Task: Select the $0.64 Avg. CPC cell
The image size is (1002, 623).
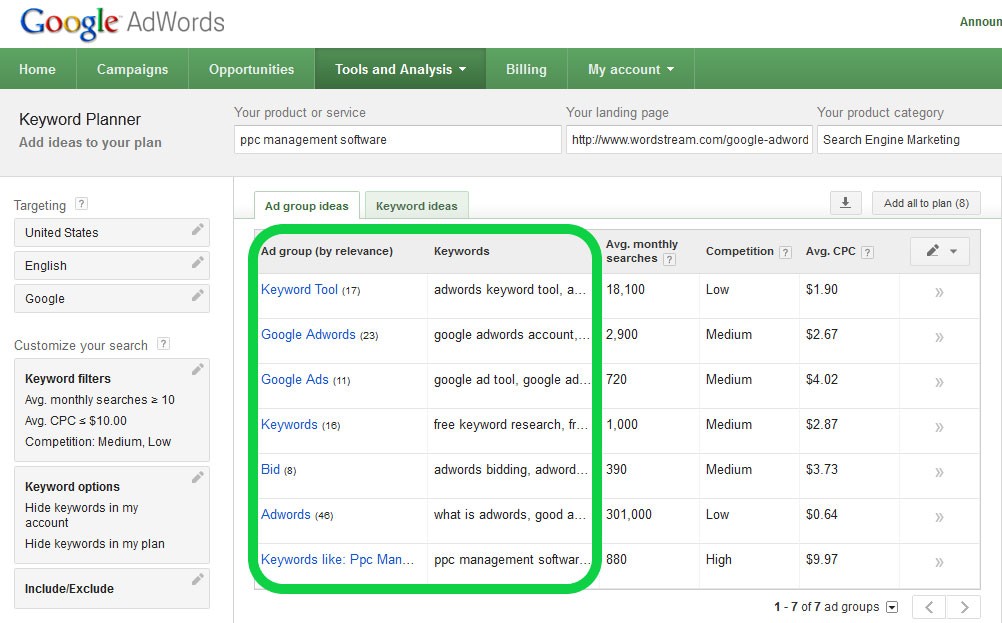Action: pyautogui.click(x=821, y=514)
